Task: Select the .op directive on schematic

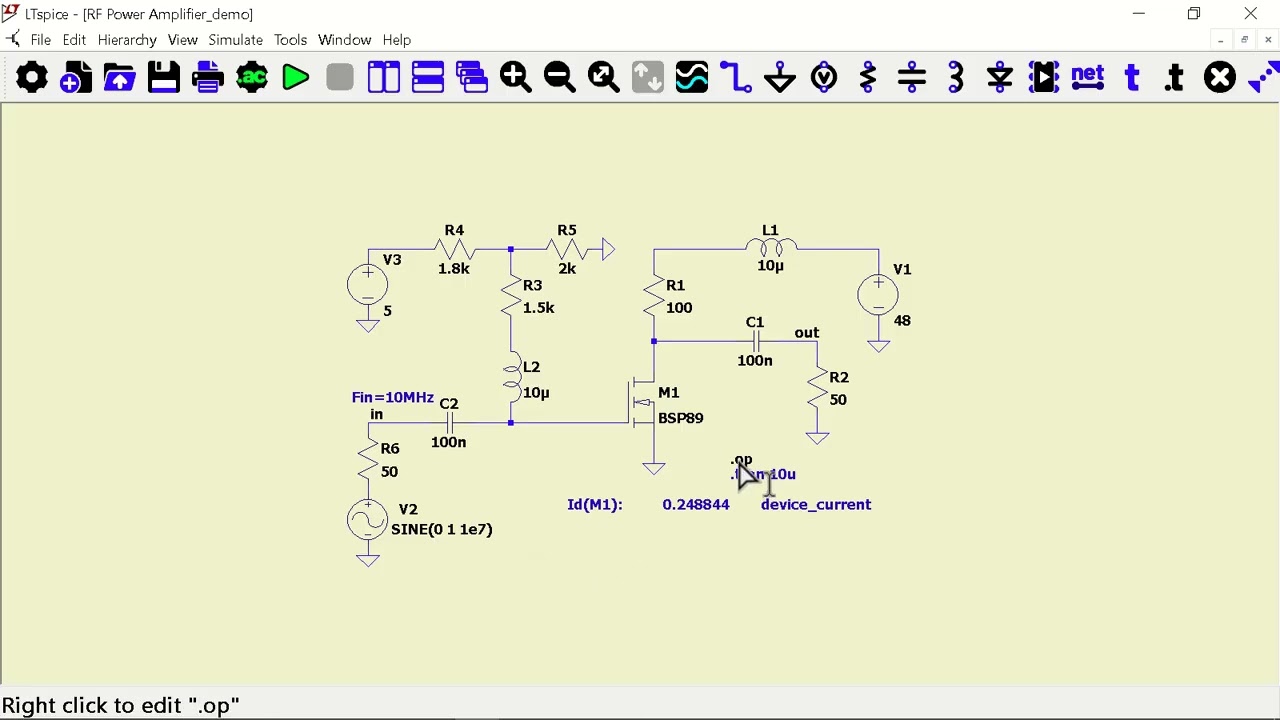Action: (x=741, y=460)
